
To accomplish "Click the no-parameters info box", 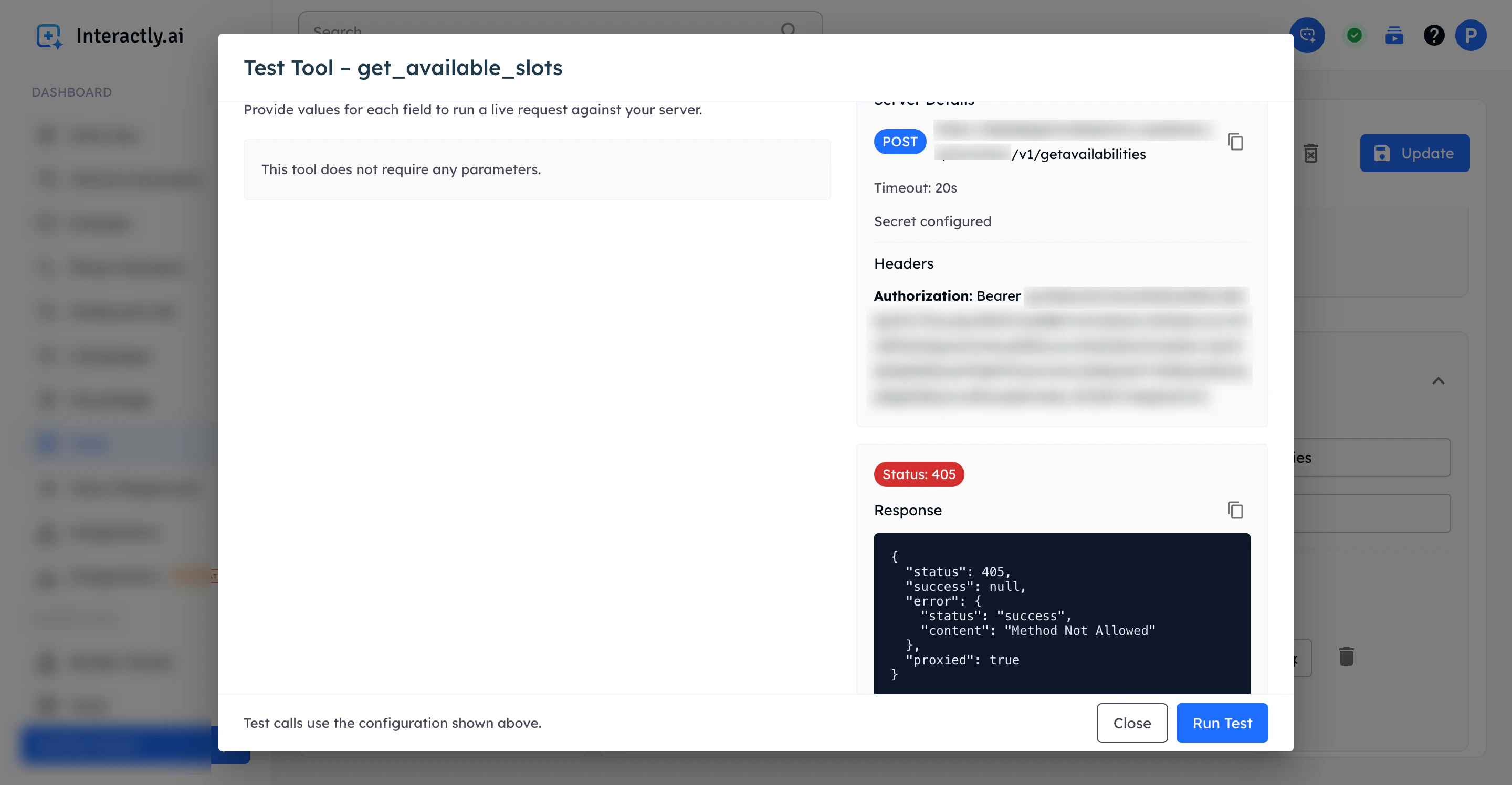I will click(537, 169).
